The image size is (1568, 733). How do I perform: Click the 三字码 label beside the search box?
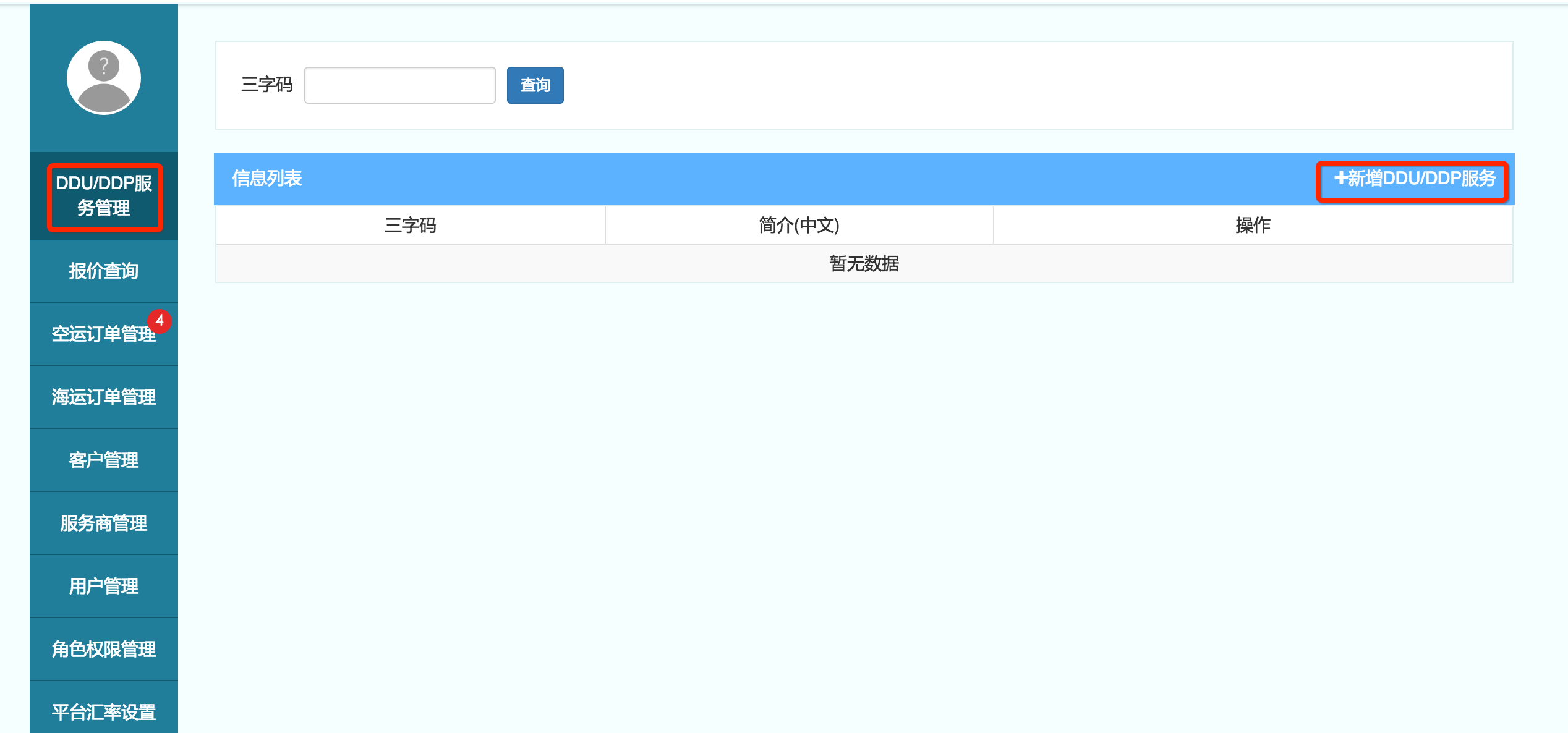coord(266,85)
